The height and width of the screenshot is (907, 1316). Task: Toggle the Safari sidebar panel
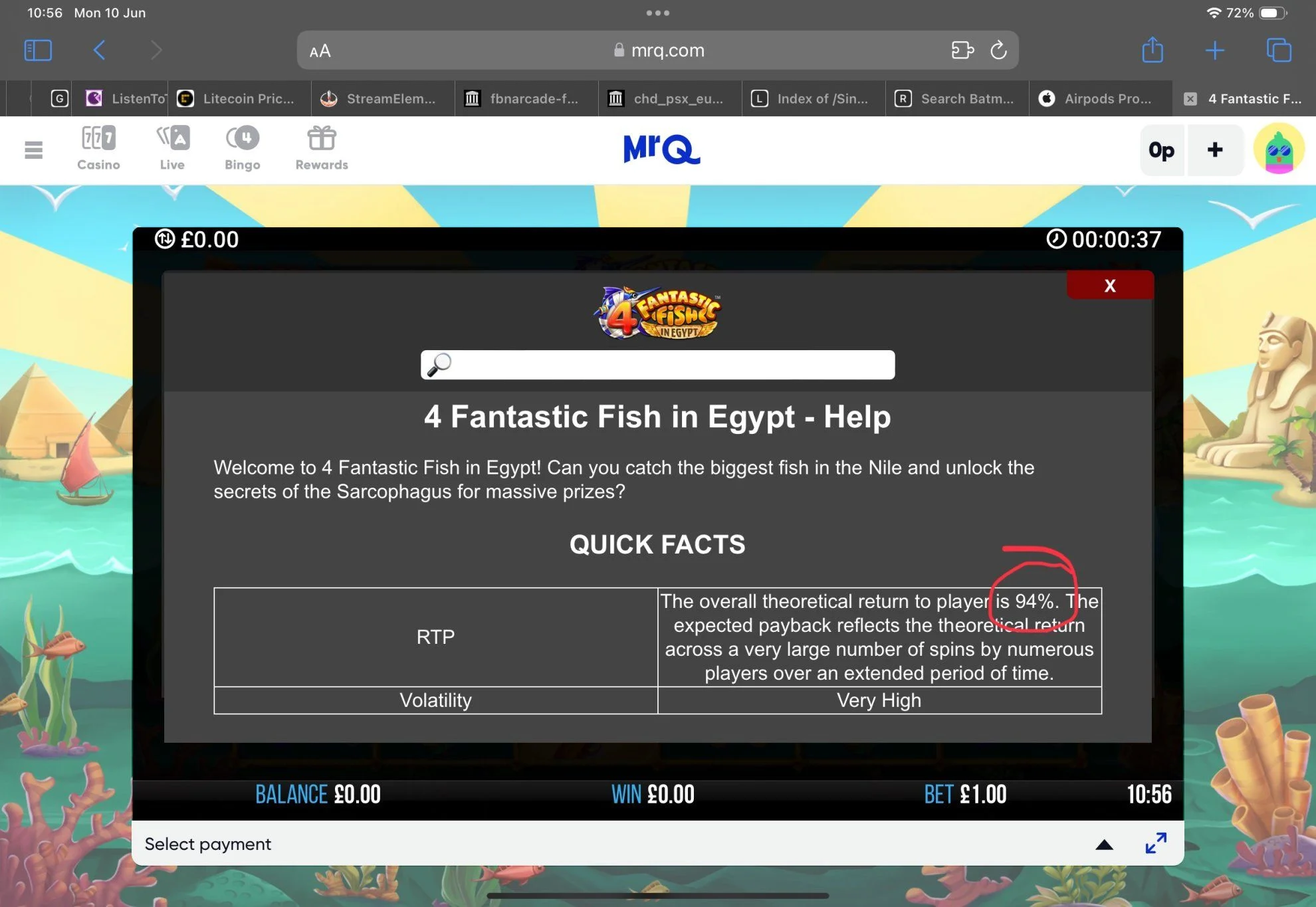click(38, 50)
